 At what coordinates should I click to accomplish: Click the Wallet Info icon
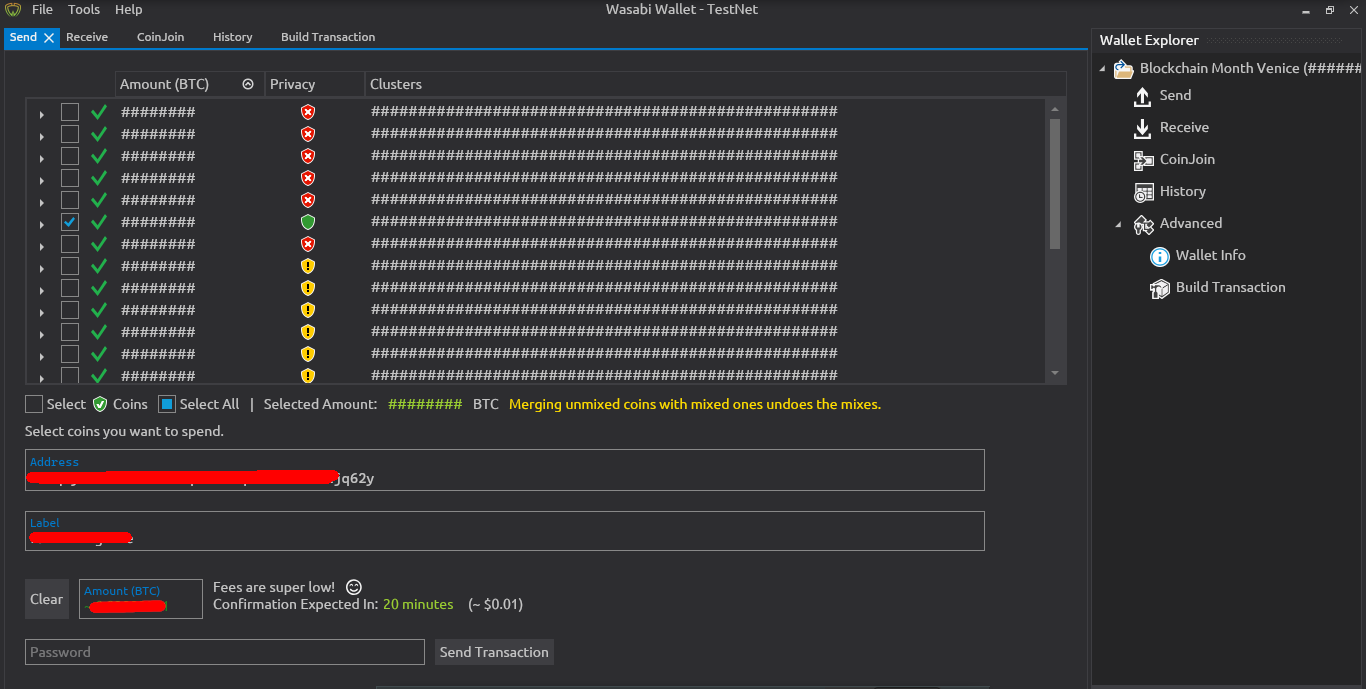point(1159,256)
